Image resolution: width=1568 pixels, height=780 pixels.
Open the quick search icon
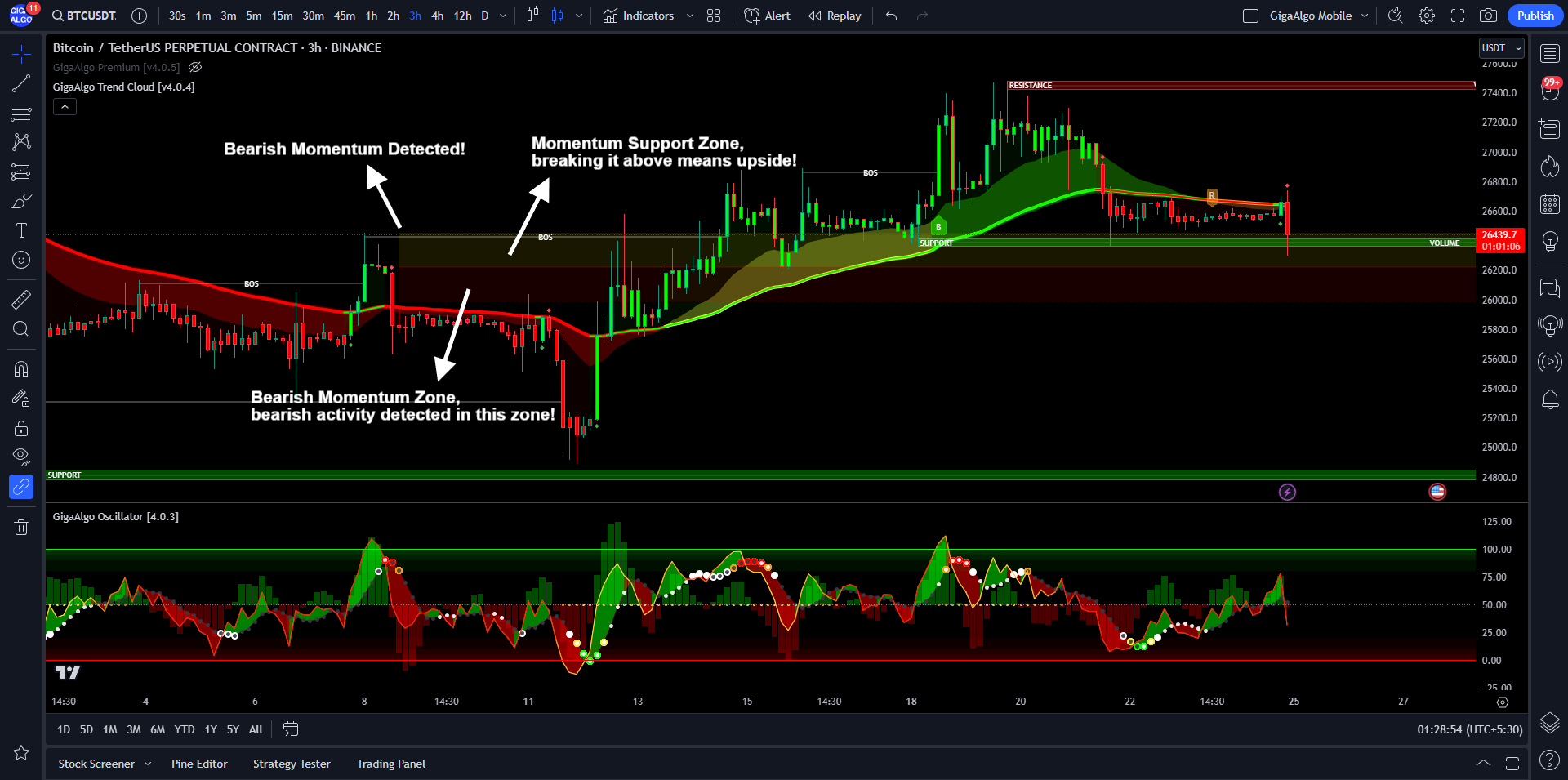1395,16
